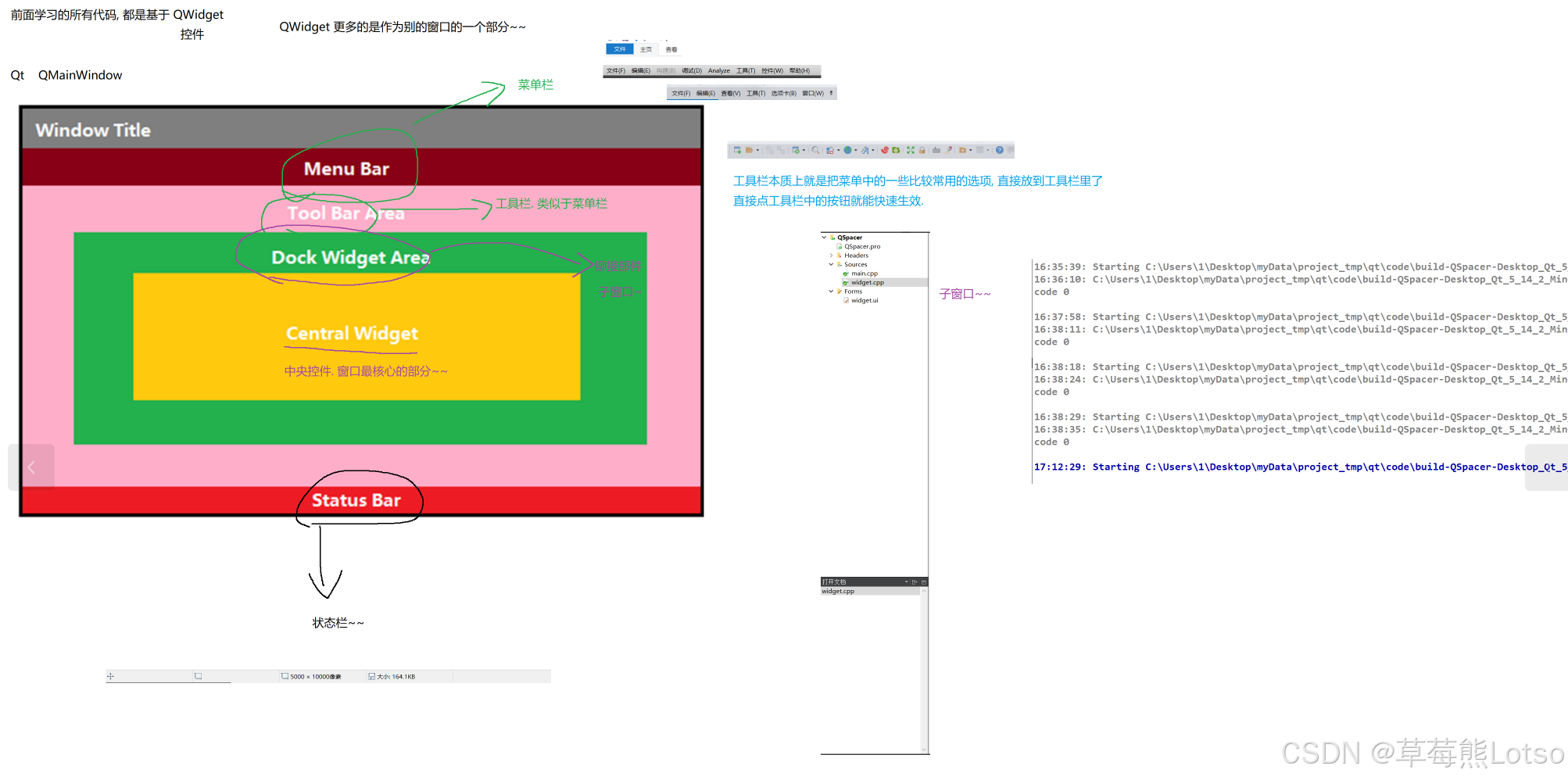Open the Analyze menu

click(719, 71)
